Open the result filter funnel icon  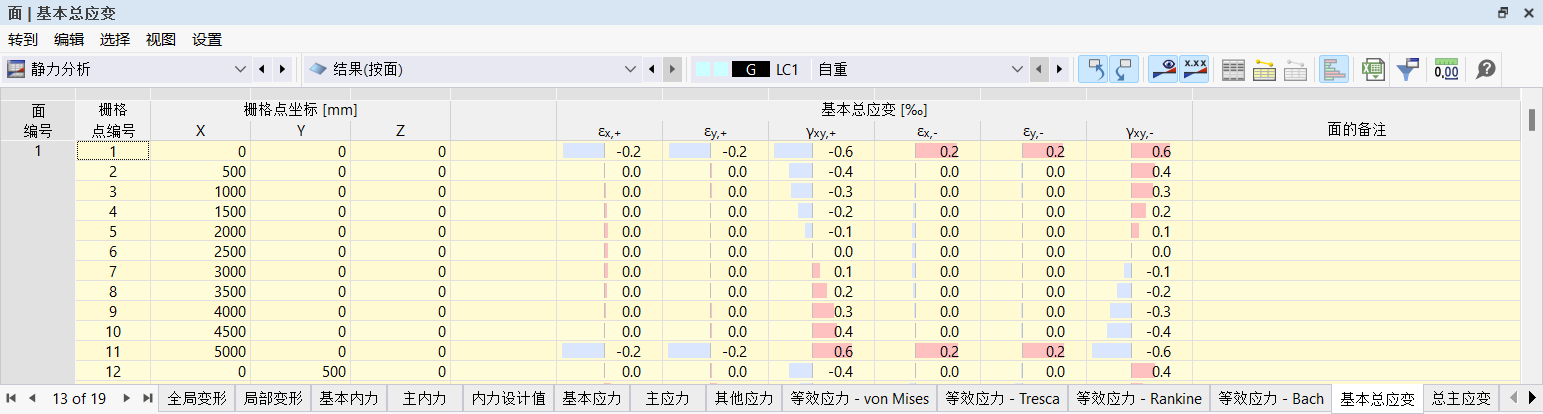(x=1408, y=69)
